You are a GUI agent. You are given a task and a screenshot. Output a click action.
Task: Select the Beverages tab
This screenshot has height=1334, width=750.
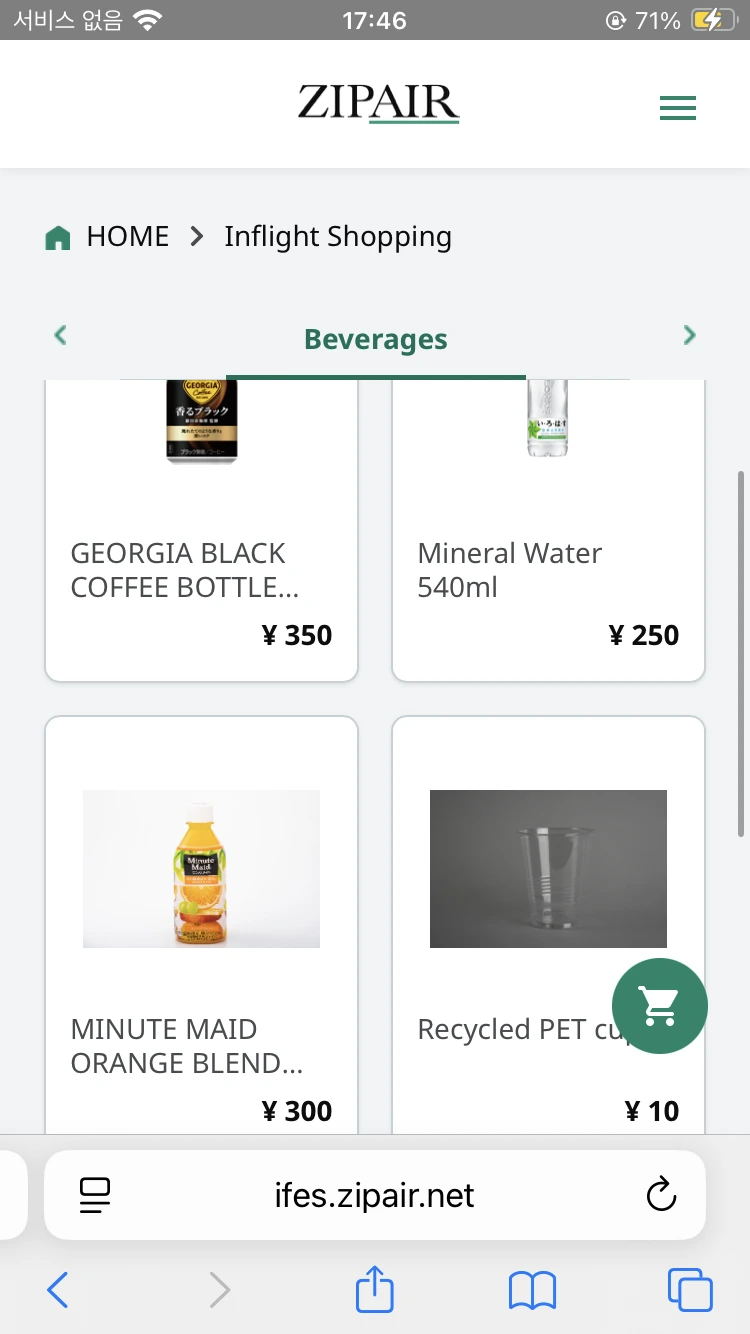point(376,340)
